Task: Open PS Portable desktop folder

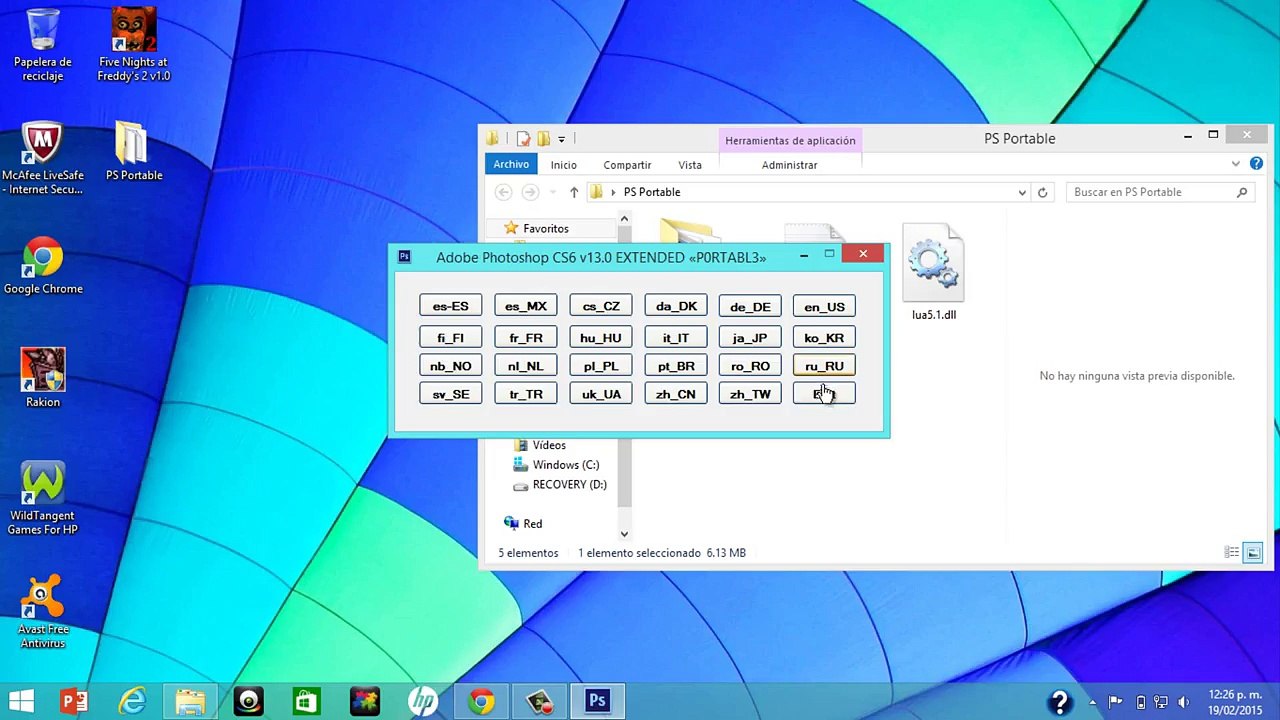Action: tap(133, 152)
